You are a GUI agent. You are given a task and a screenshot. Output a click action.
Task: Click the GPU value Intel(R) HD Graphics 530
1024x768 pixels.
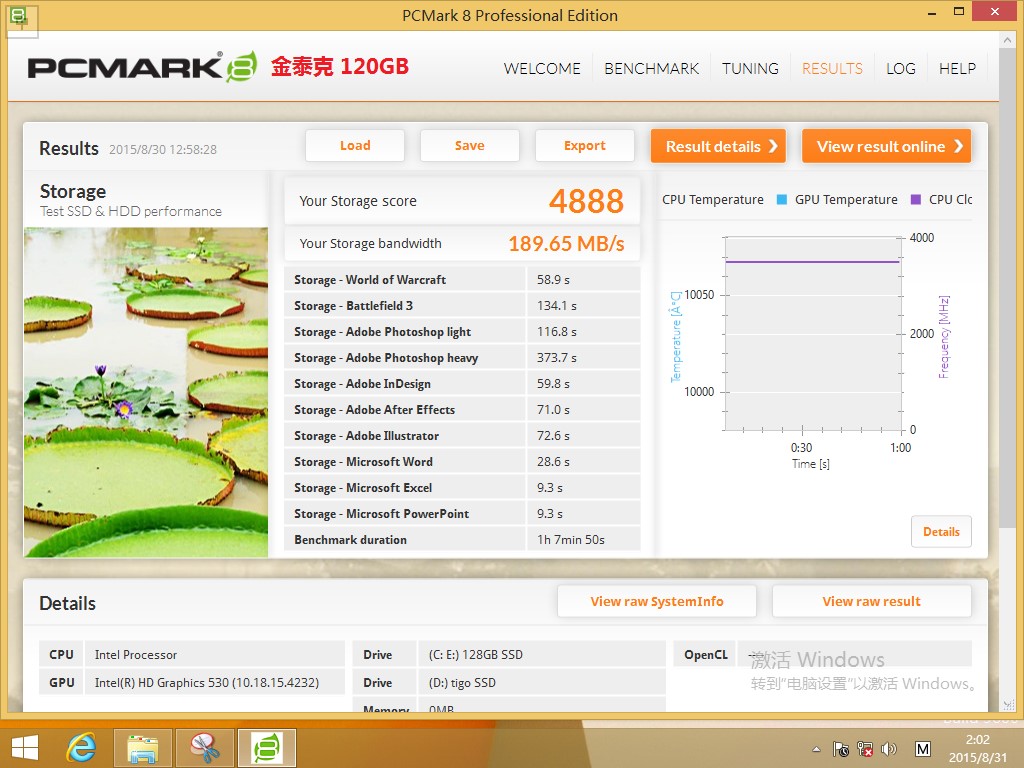[x=207, y=682]
